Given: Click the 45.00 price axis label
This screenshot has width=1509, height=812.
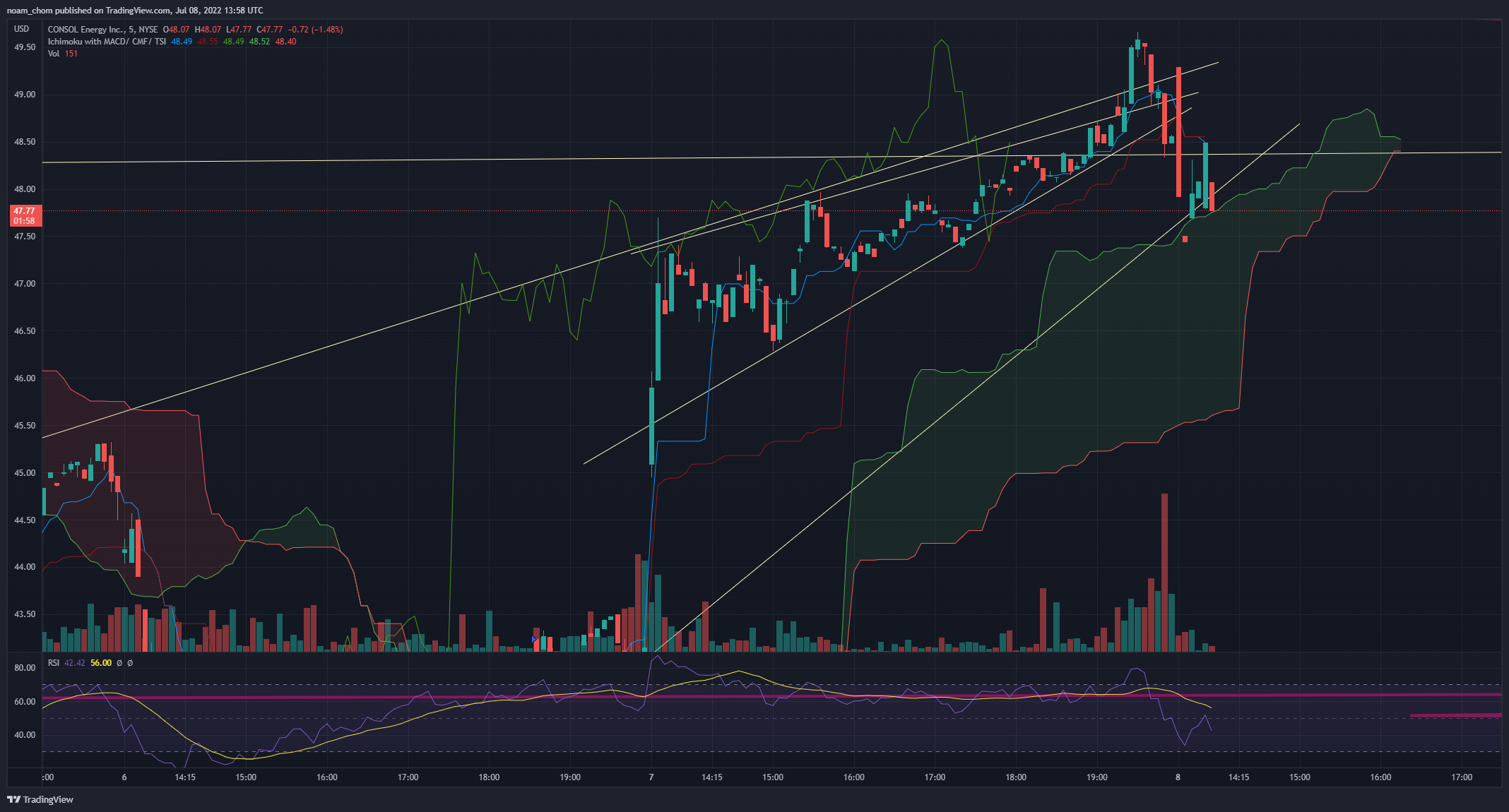Looking at the screenshot, I should tap(25, 473).
